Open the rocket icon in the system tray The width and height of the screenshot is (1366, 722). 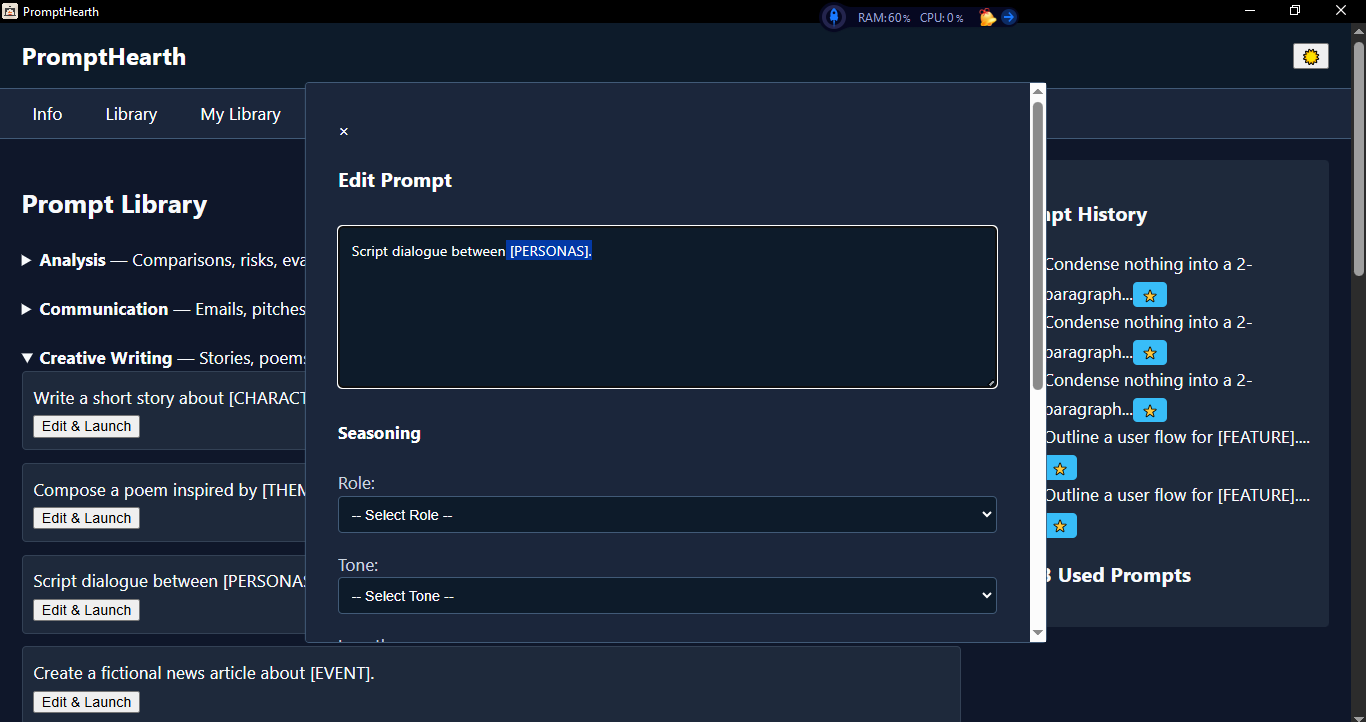pyautogui.click(x=834, y=17)
